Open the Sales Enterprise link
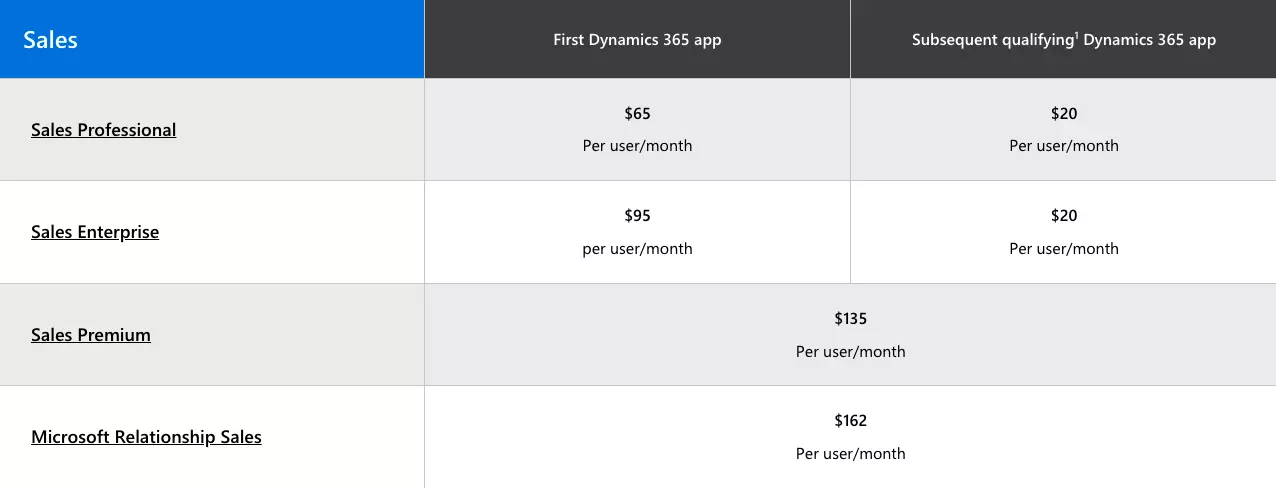Viewport: 1276px width, 488px height. [95, 232]
